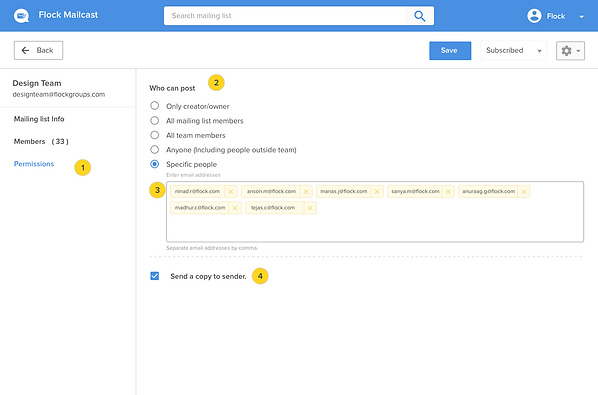Select All mailing list members option
Viewport: 598px width, 395px height.
point(154,120)
